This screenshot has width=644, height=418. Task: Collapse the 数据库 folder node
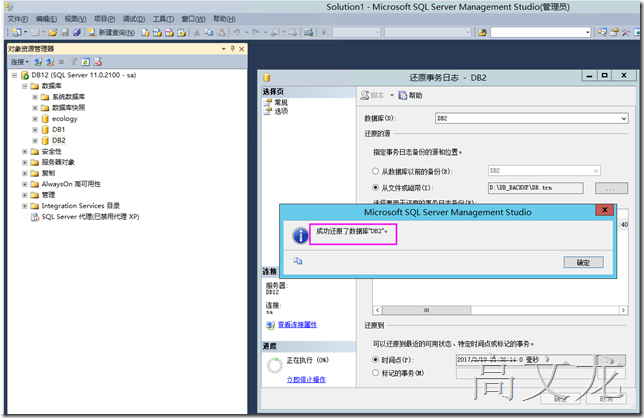(x=25, y=86)
